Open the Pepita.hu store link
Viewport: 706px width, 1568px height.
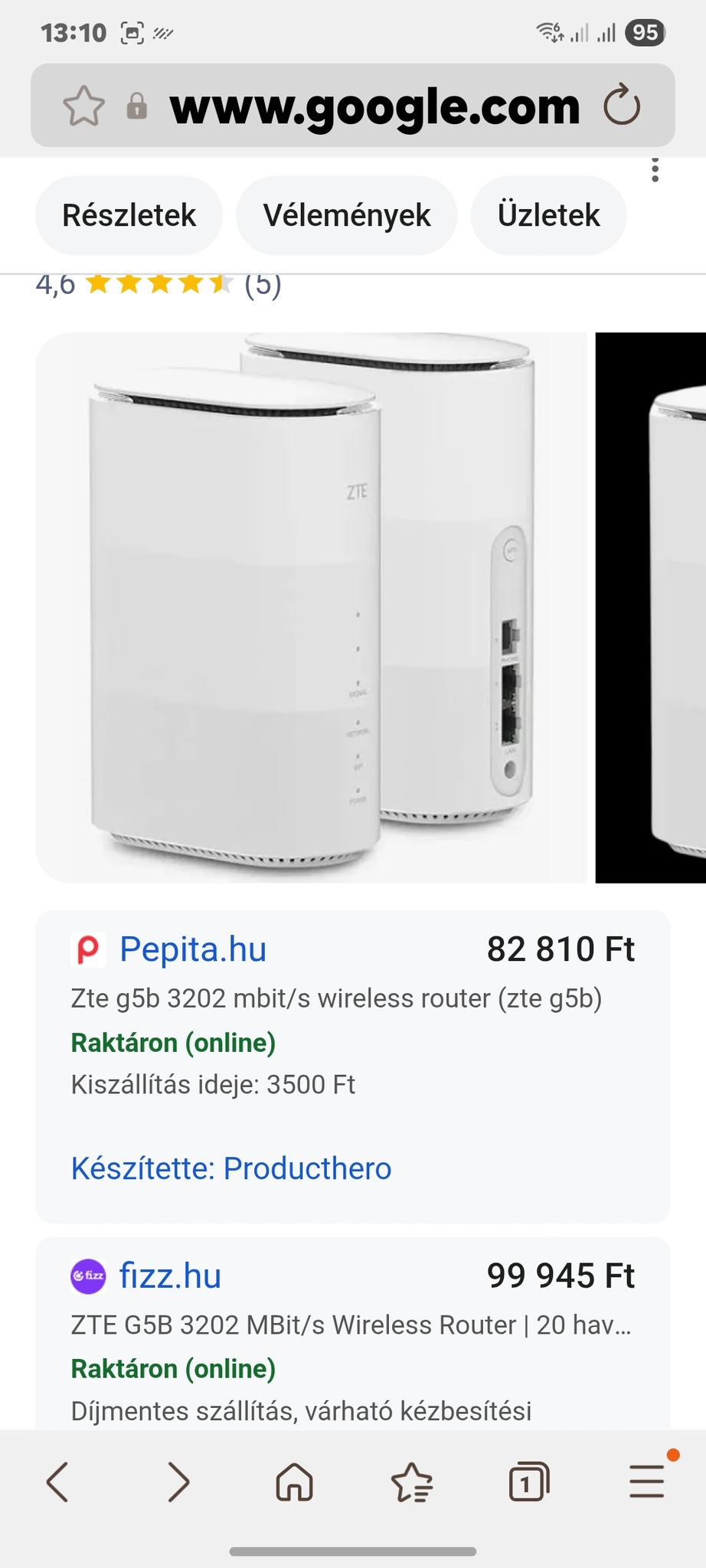[x=193, y=949]
